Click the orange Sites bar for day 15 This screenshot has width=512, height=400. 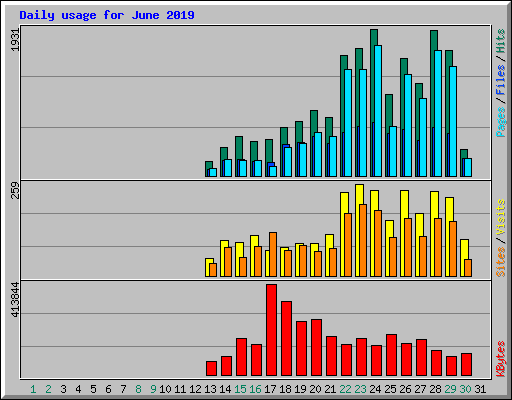243,267
